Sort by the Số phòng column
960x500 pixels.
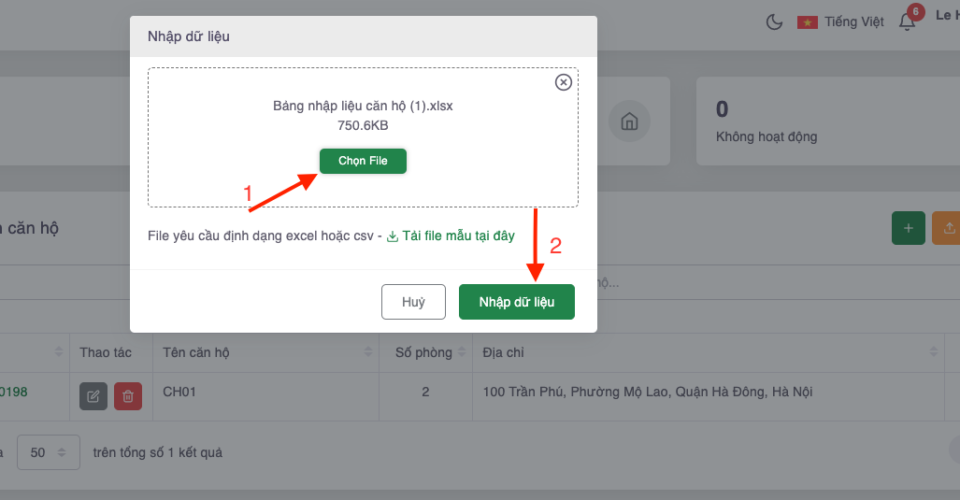click(x=425, y=353)
